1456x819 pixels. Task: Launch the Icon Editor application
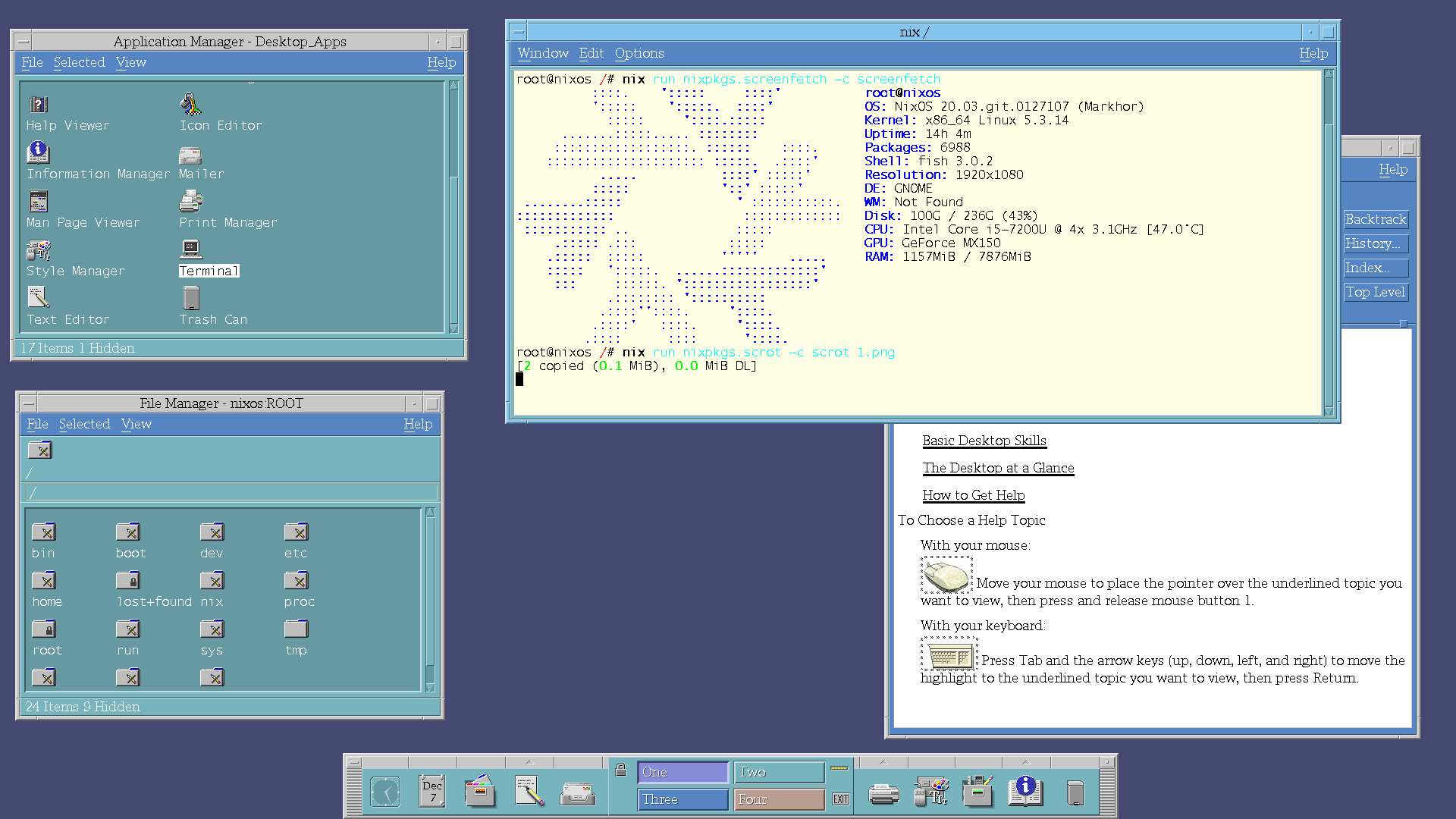pos(191,105)
